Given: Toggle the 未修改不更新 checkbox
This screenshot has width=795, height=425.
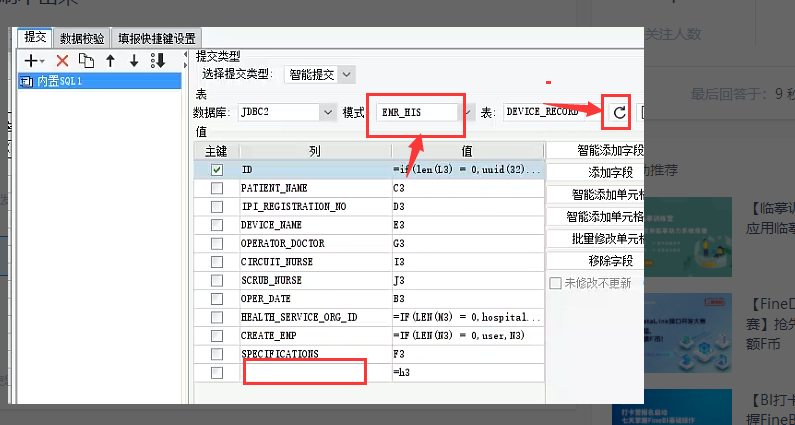Looking at the screenshot, I should 555,283.
